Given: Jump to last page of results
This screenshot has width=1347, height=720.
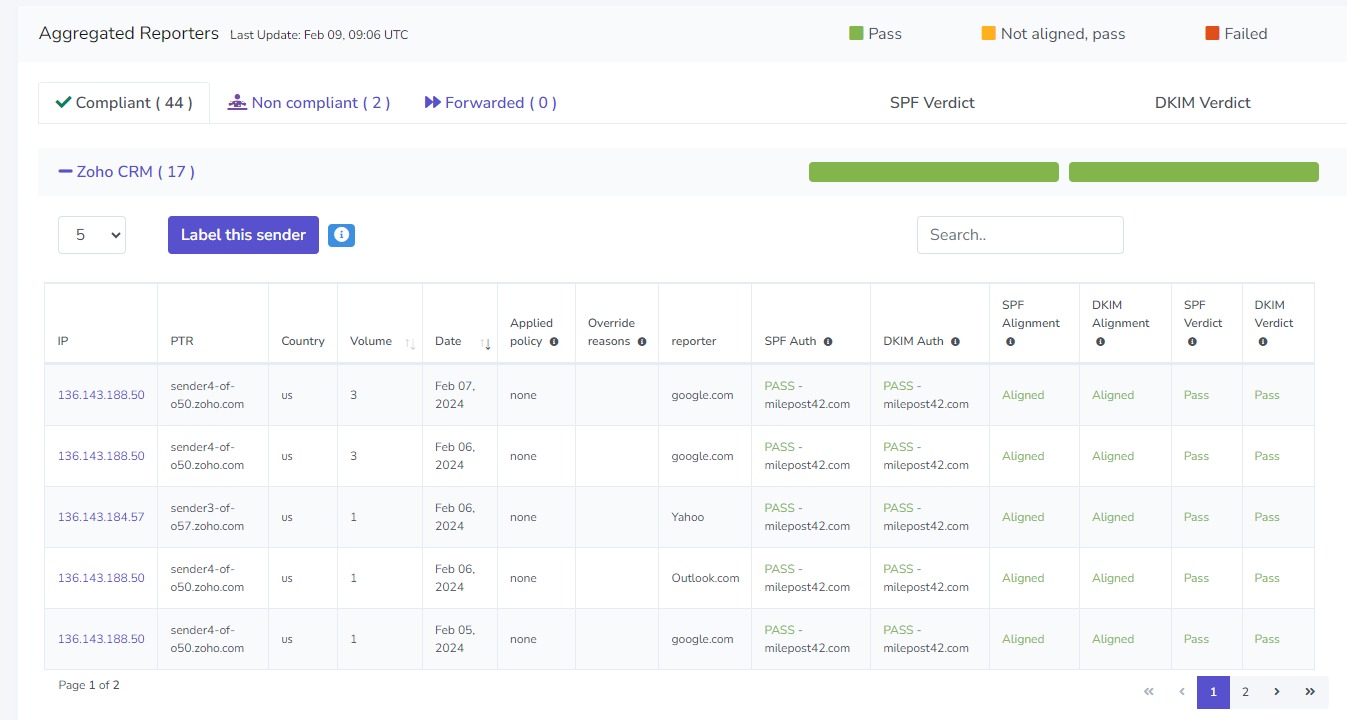Looking at the screenshot, I should coord(1310,692).
